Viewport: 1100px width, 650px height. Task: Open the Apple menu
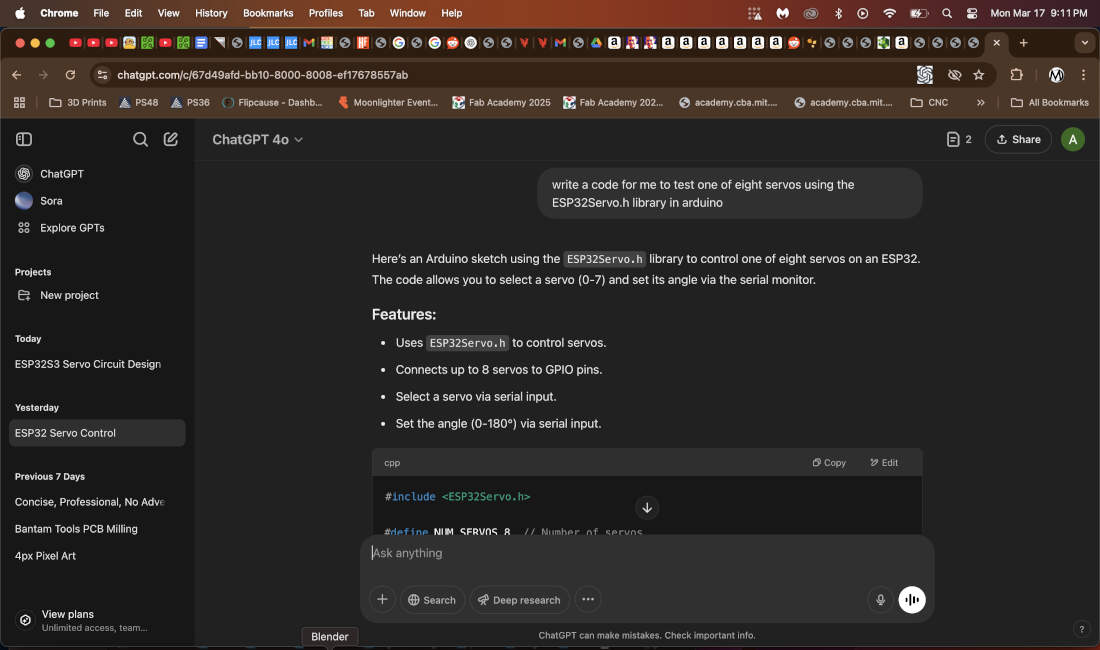pyautogui.click(x=20, y=13)
